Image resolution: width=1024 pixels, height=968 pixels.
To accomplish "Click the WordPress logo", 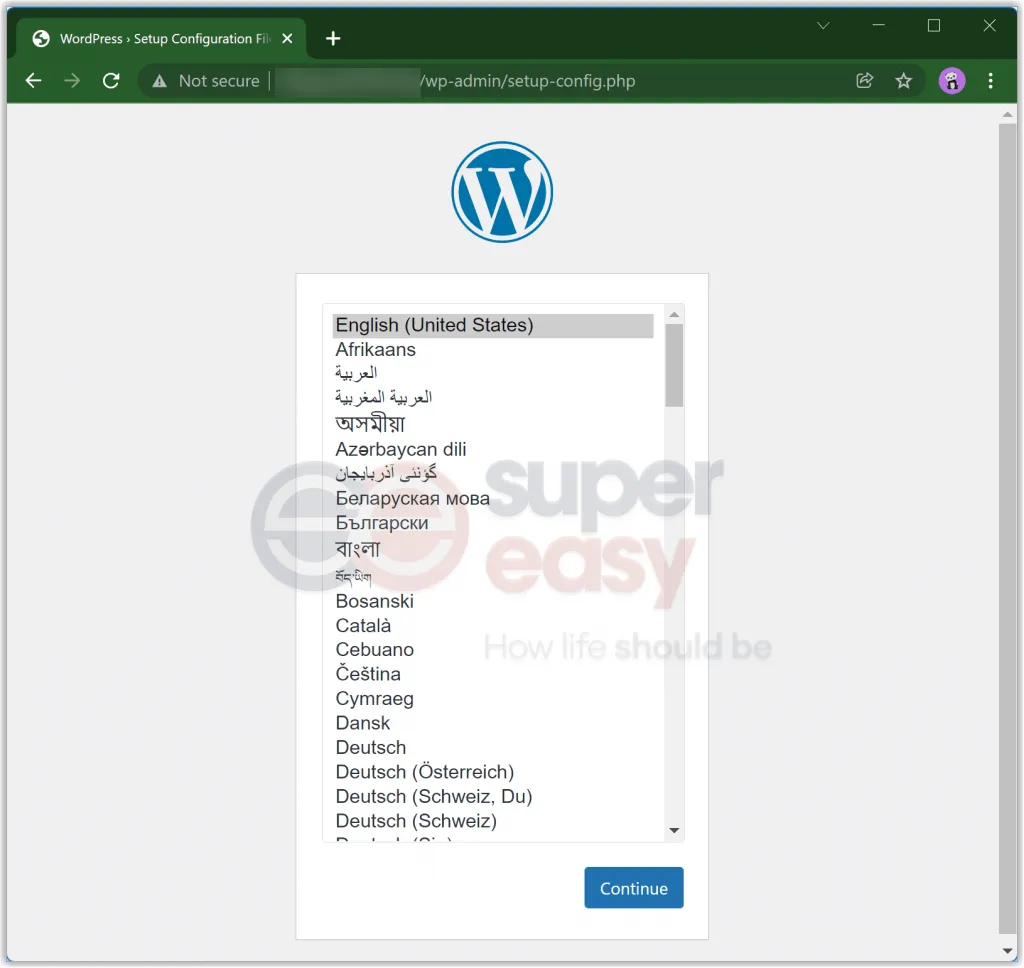I will 502,192.
